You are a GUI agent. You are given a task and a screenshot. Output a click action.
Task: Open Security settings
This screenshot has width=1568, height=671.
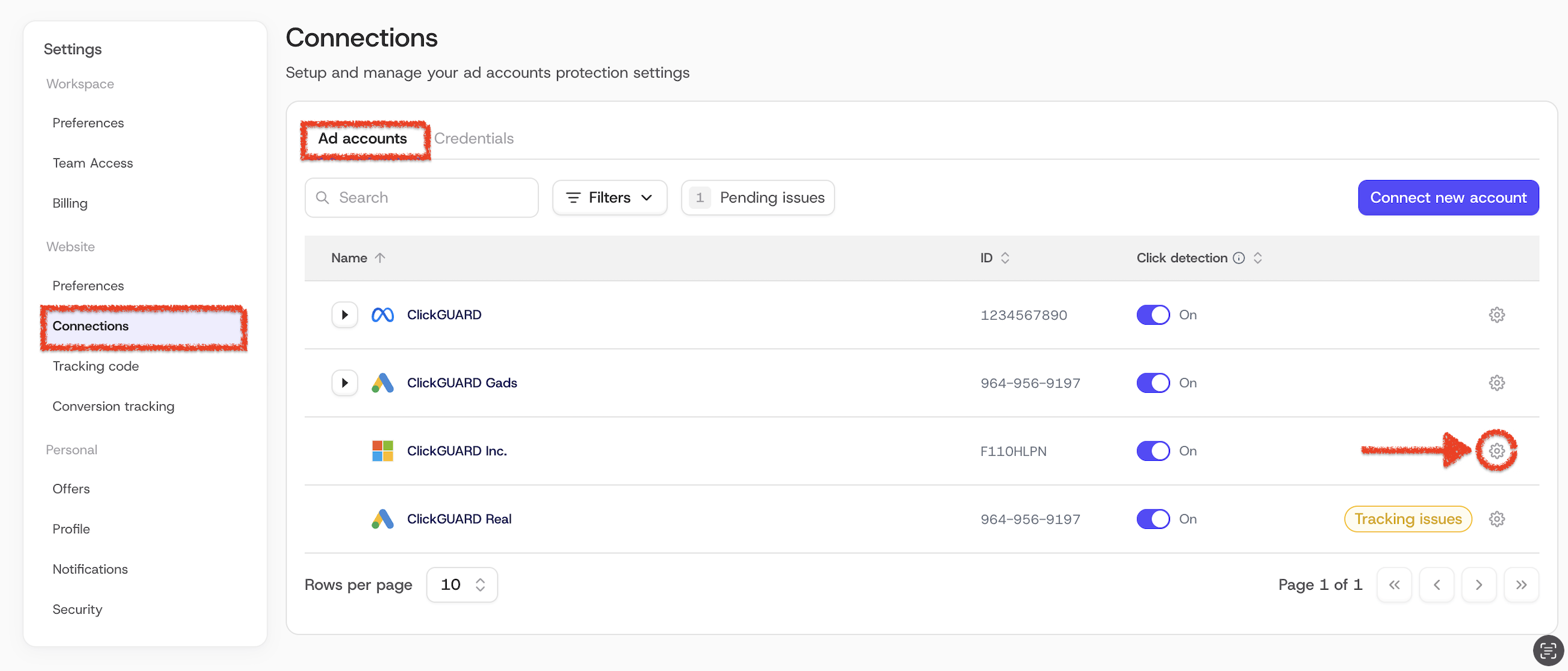[x=76, y=610]
